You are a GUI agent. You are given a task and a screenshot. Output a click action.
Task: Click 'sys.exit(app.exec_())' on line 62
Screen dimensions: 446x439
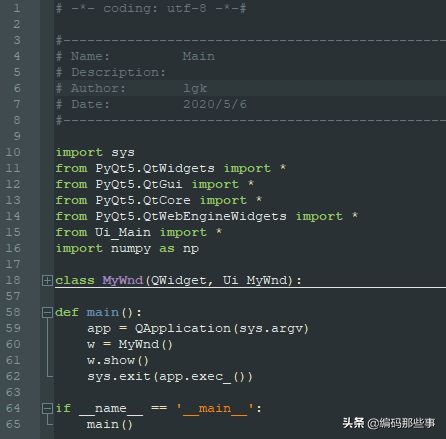170,377
